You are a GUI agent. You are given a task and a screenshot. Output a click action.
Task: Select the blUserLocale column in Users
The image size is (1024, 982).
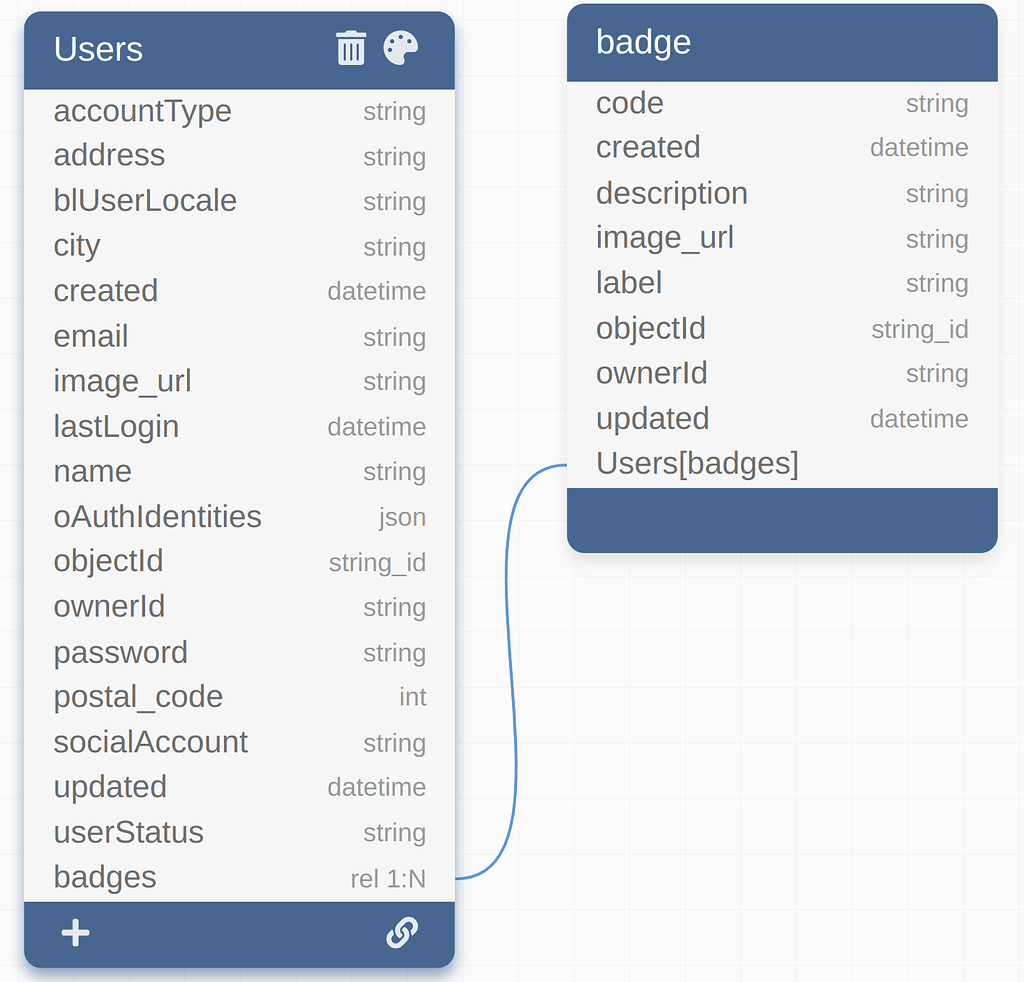point(240,201)
